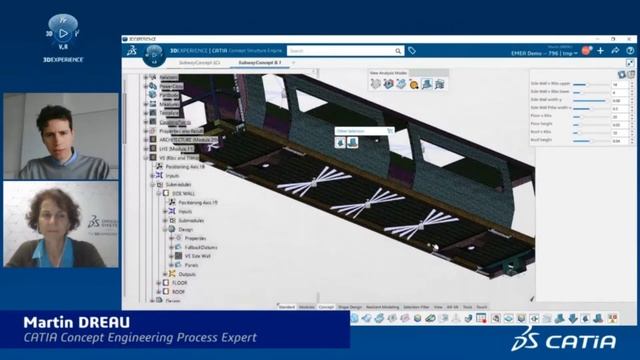Collapse the Submodules node under VS module
The width and height of the screenshot is (640, 360).
[x=153, y=185]
